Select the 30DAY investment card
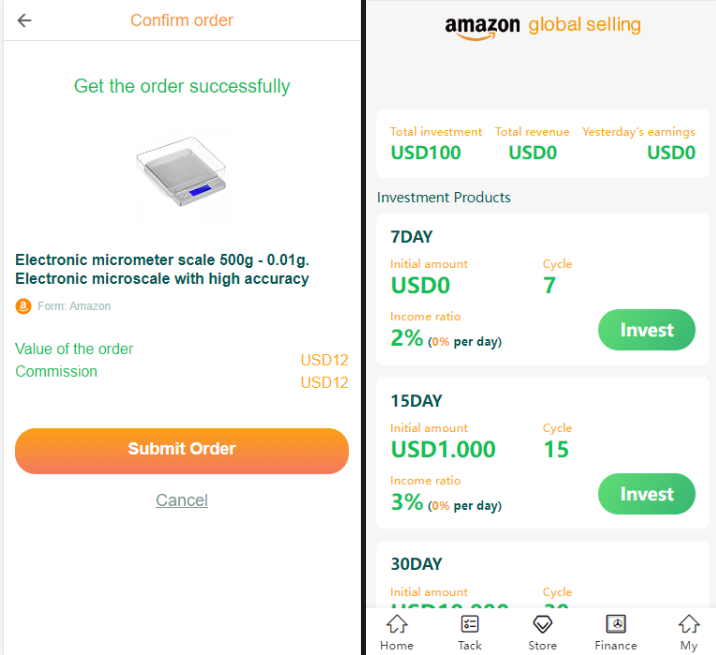Screen dimensions: 716x655 pos(542,575)
